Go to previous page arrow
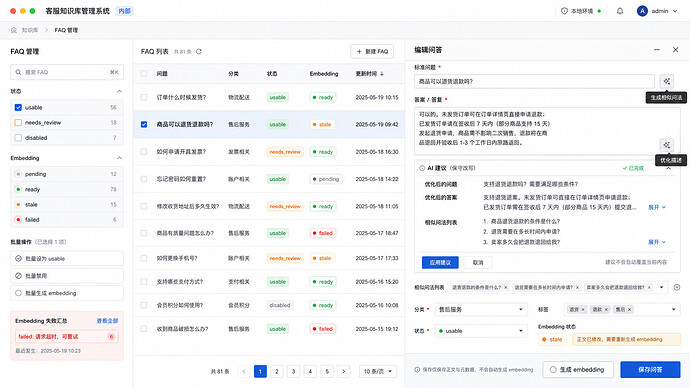The width and height of the screenshot is (690, 388). [244, 371]
